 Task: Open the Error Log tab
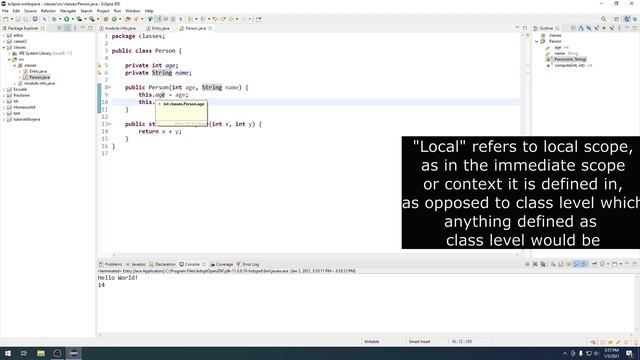(x=248, y=264)
